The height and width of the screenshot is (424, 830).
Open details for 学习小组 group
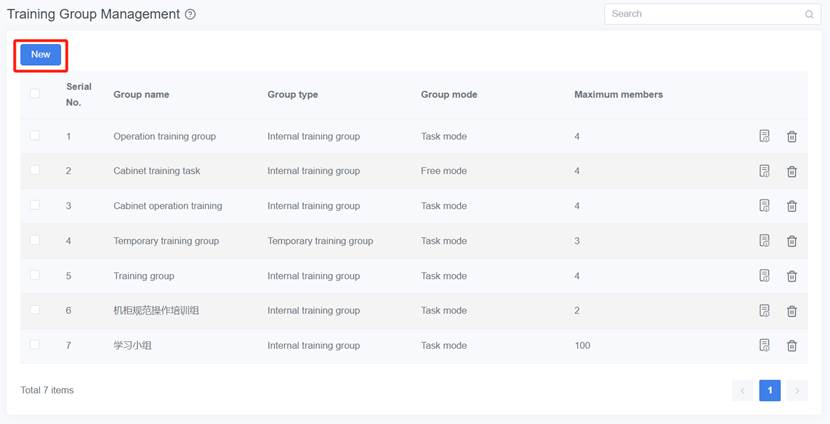pyautogui.click(x=764, y=345)
